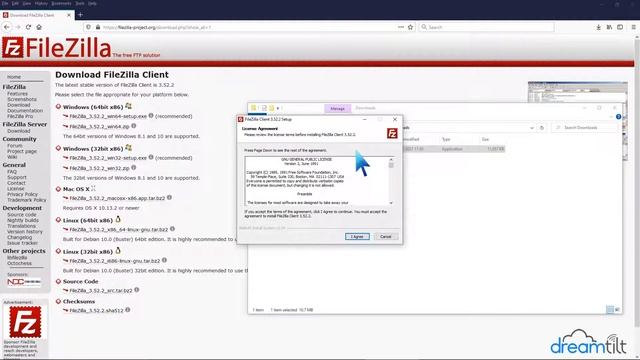Open a new browser tab with plus

80,15
